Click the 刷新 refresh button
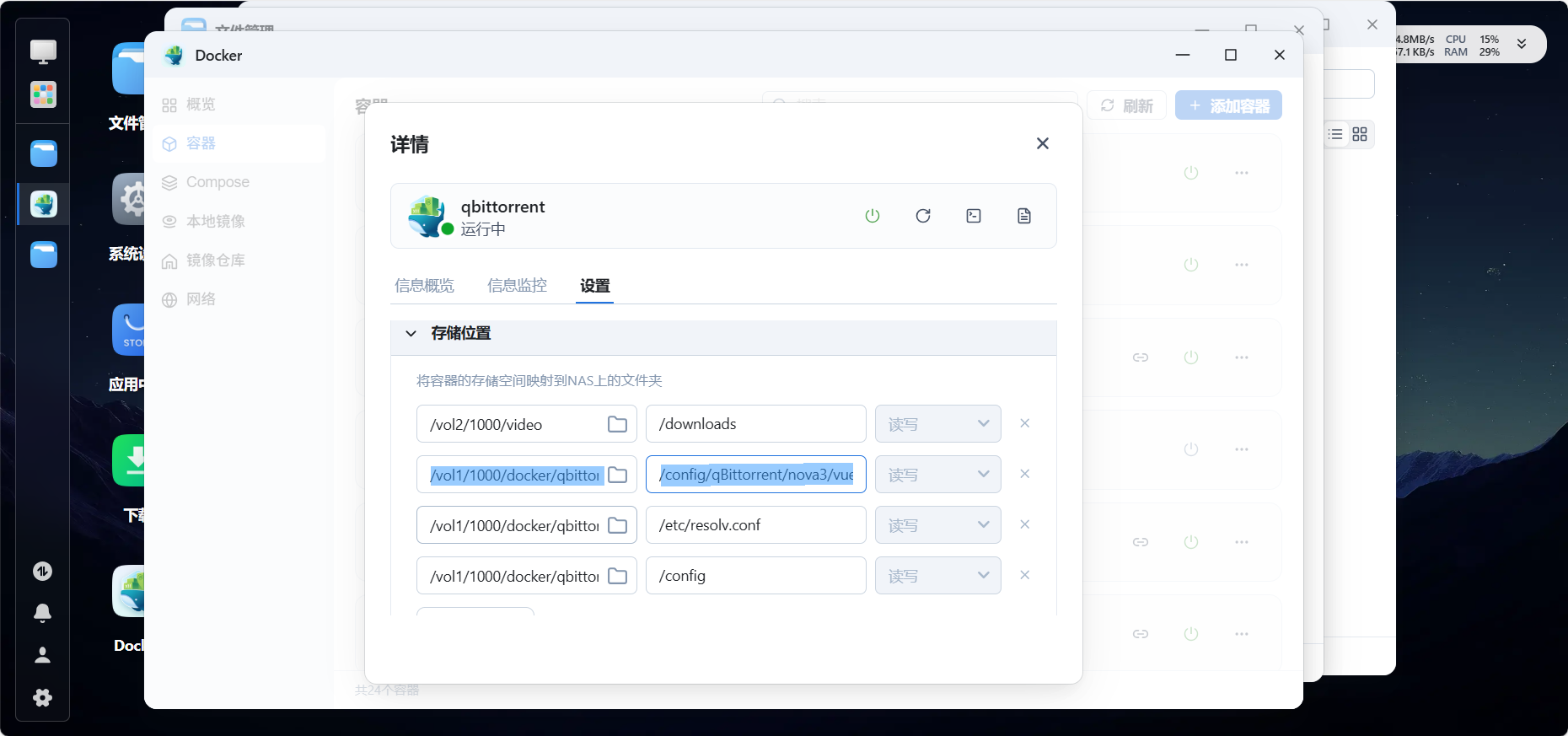 [1126, 105]
